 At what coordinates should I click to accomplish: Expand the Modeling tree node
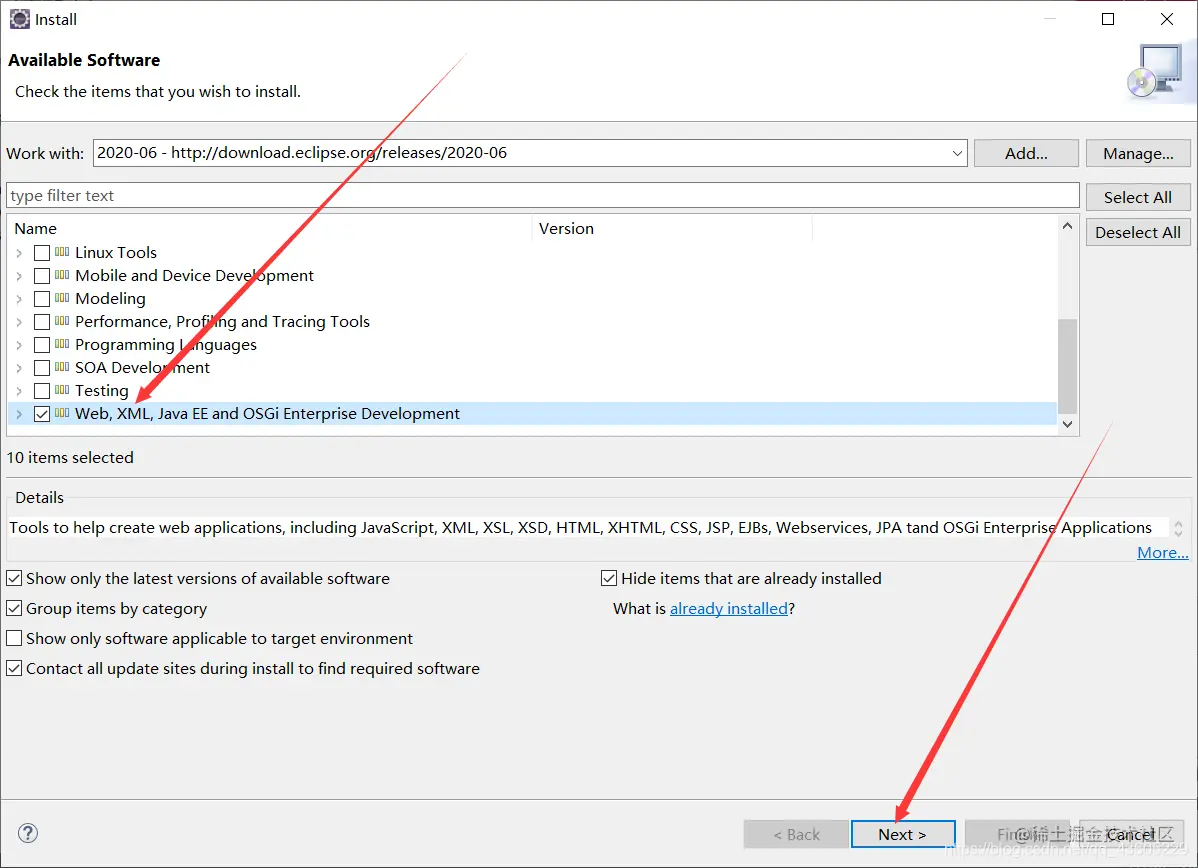(x=19, y=299)
